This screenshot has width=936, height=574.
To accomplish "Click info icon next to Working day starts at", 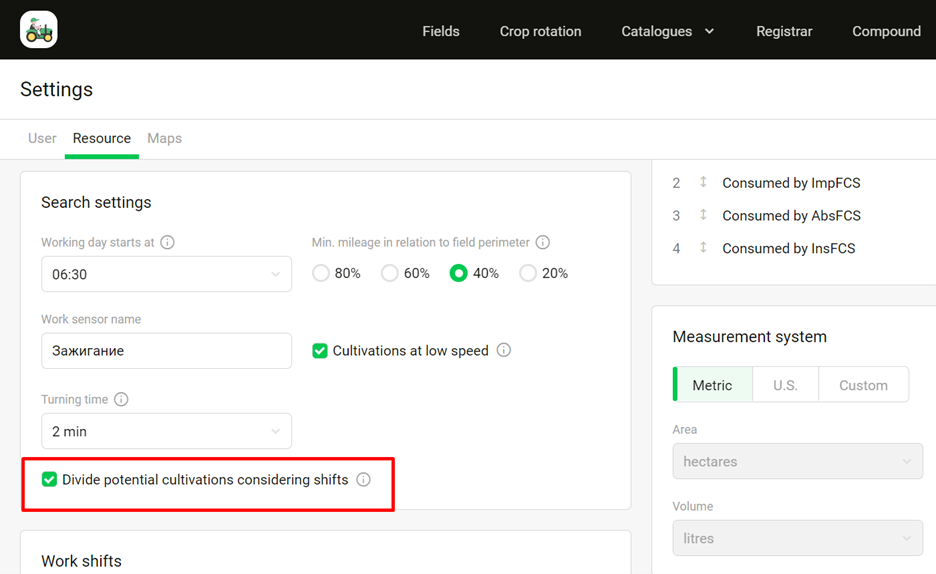I will pyautogui.click(x=168, y=242).
